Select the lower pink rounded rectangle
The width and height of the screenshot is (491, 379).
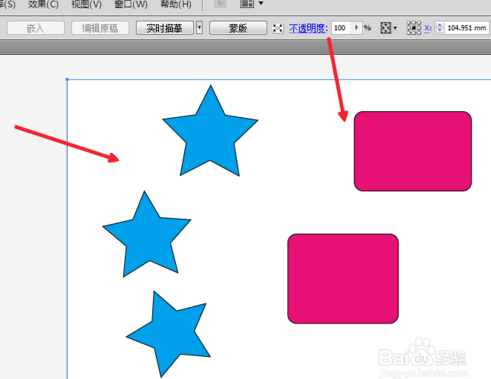[x=343, y=279]
